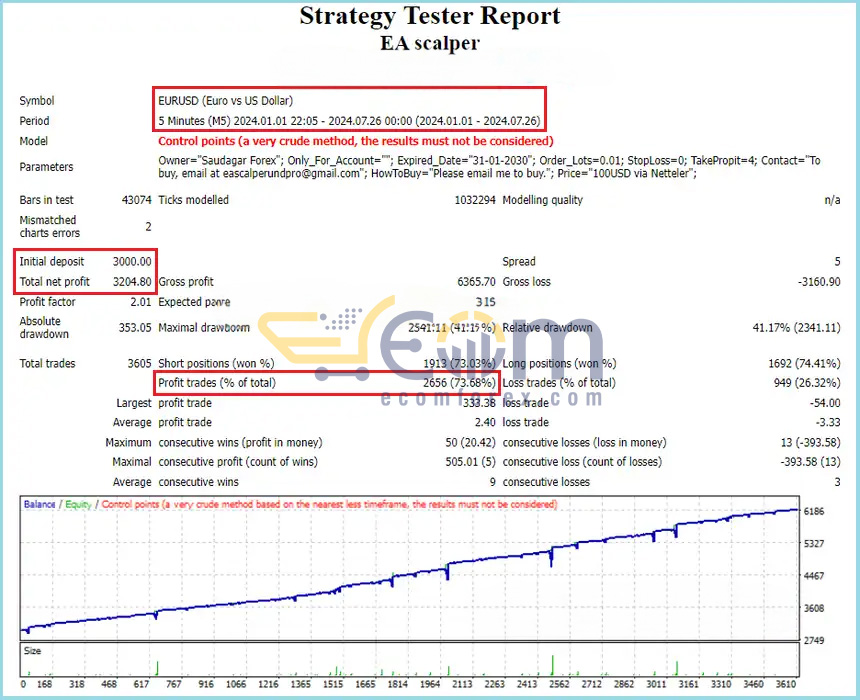Screen dimensions: 860x700
Task: Click the 3610 trade number axis label
Action: [785, 684]
